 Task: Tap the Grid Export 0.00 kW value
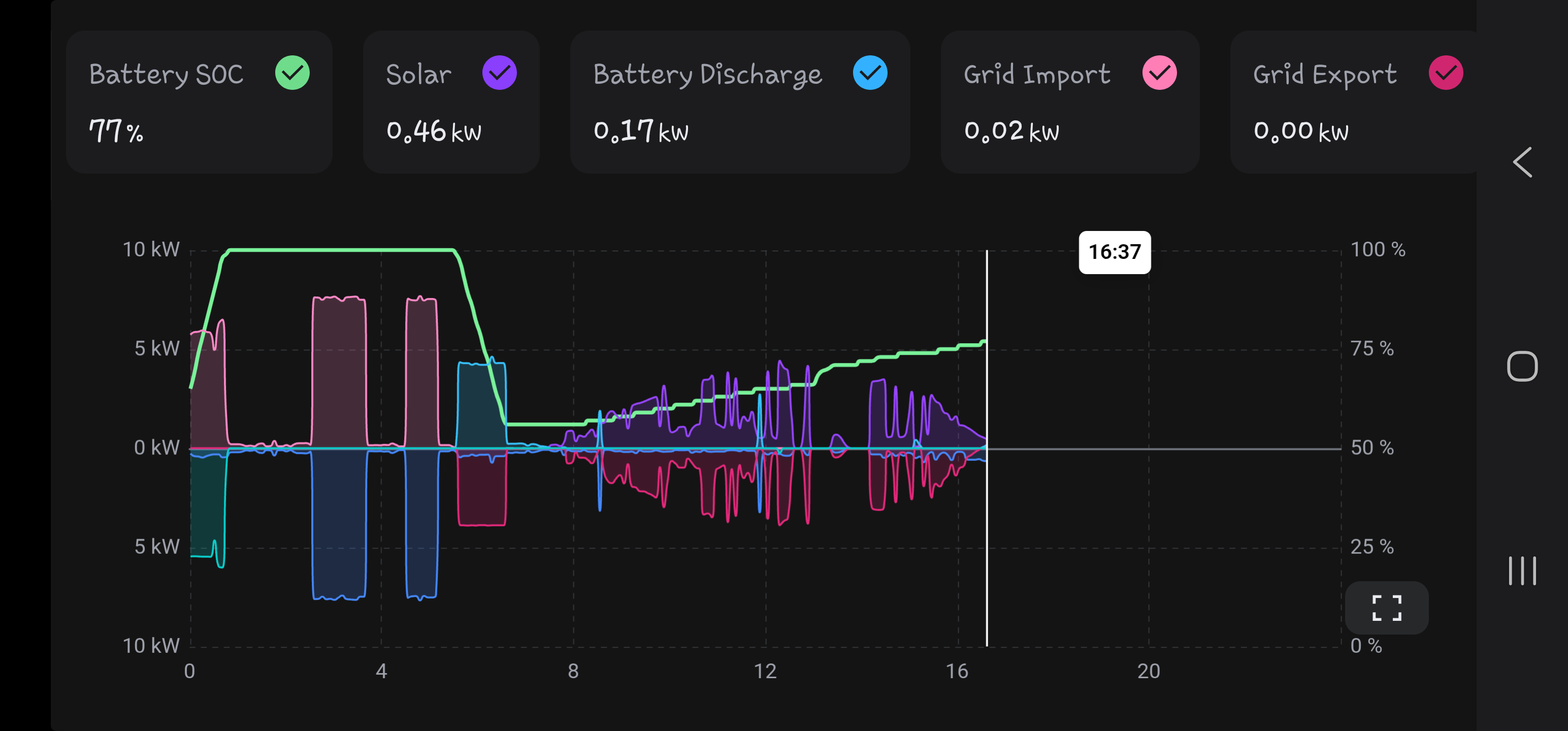point(1301,131)
